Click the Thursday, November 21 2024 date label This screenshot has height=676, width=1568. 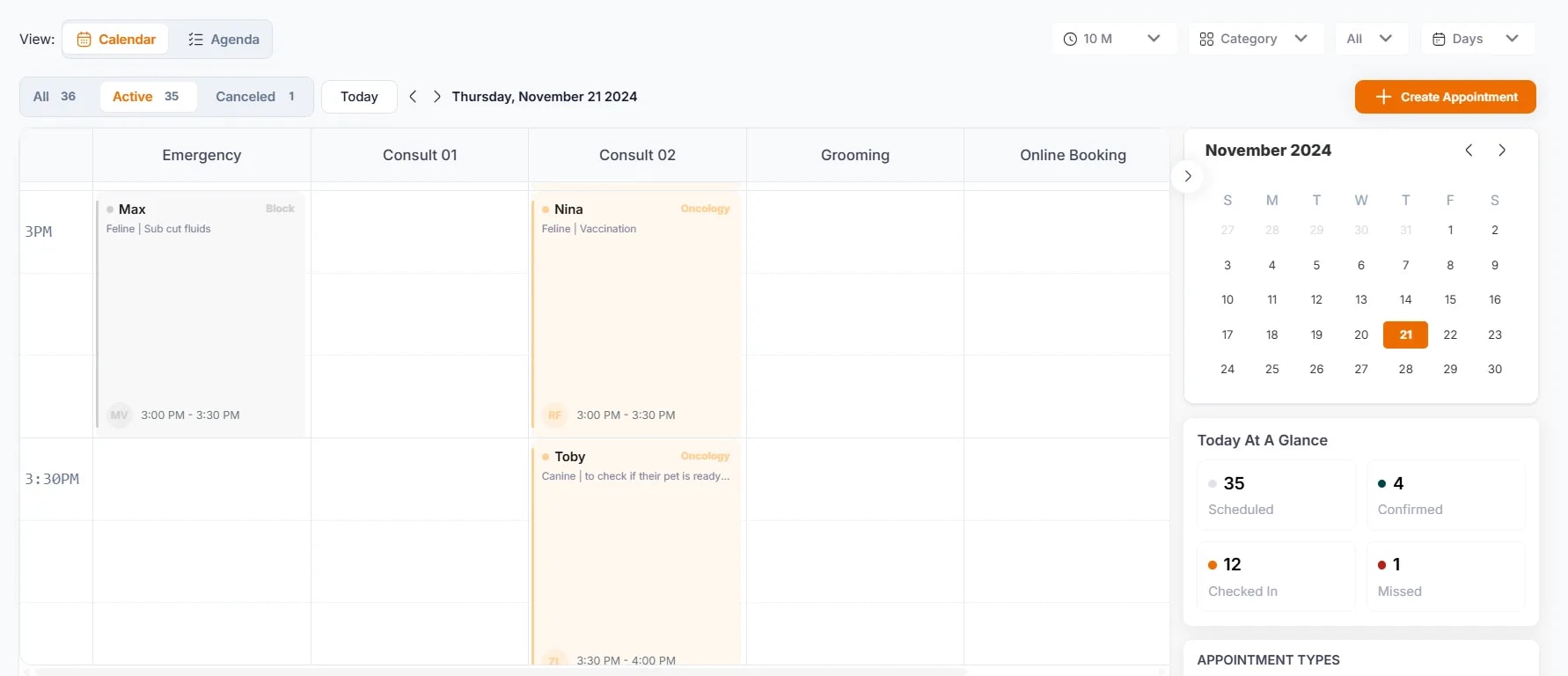[545, 97]
